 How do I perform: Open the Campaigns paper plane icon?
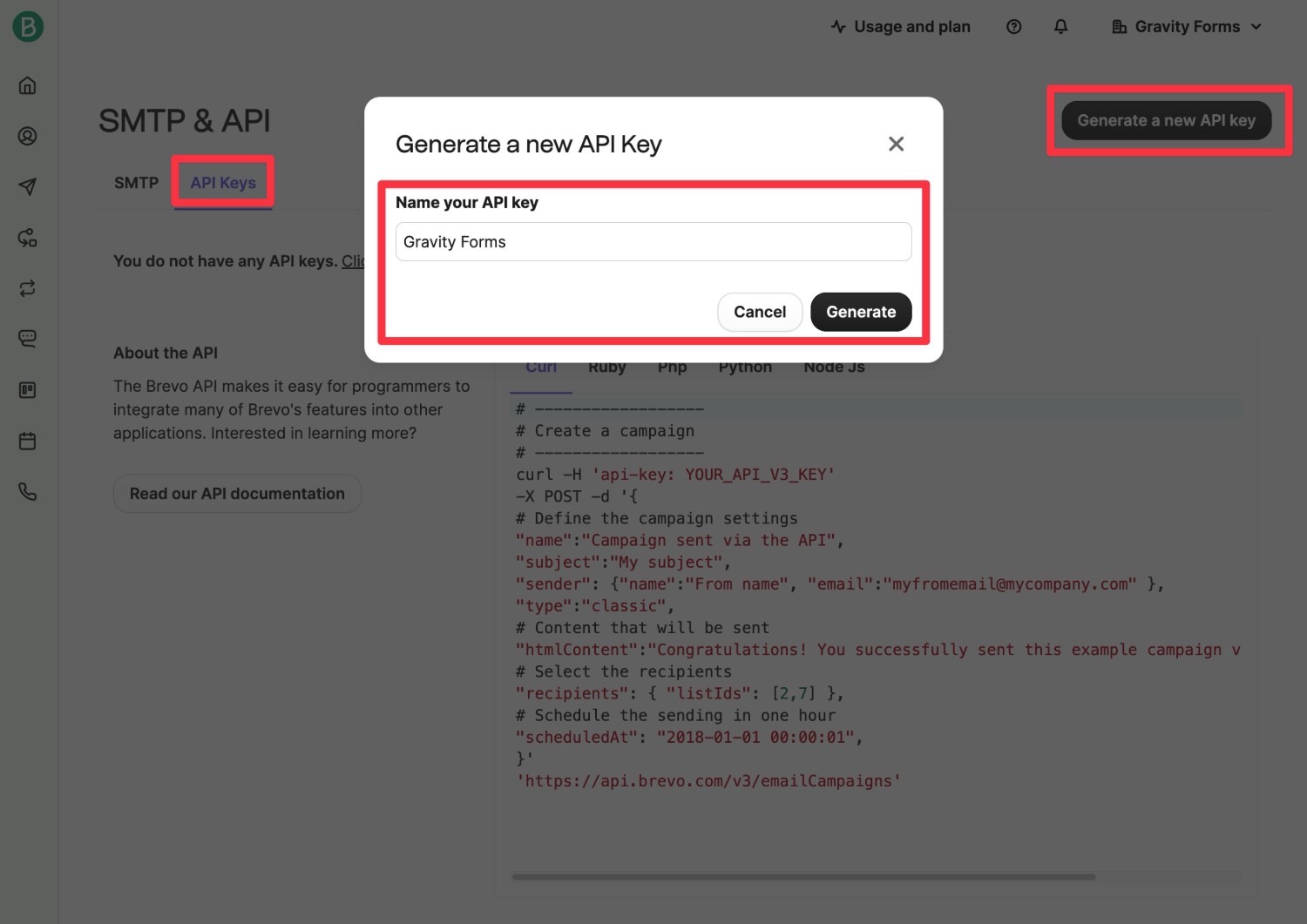point(28,186)
